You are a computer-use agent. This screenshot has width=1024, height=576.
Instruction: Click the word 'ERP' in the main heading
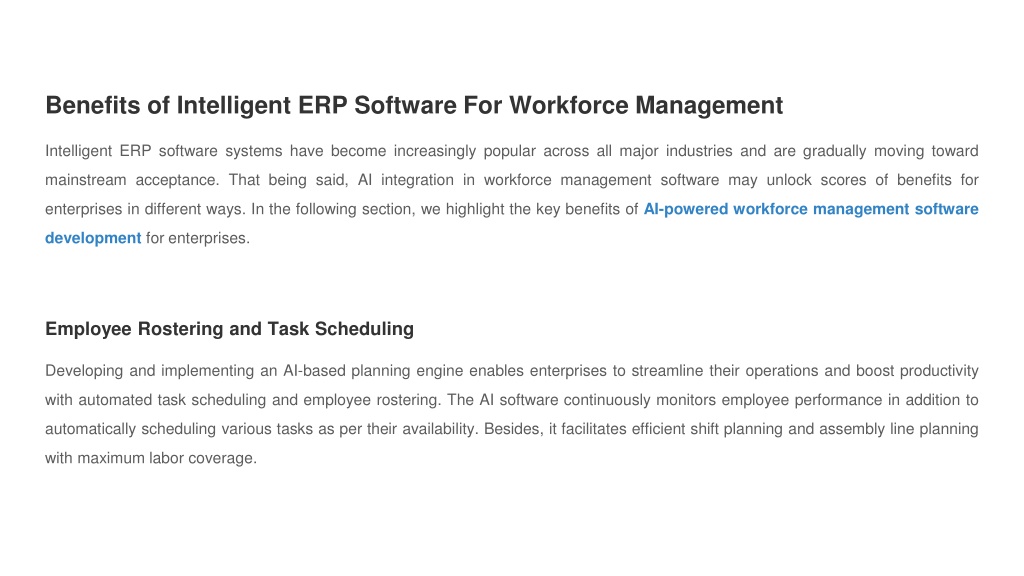pyautogui.click(x=323, y=105)
